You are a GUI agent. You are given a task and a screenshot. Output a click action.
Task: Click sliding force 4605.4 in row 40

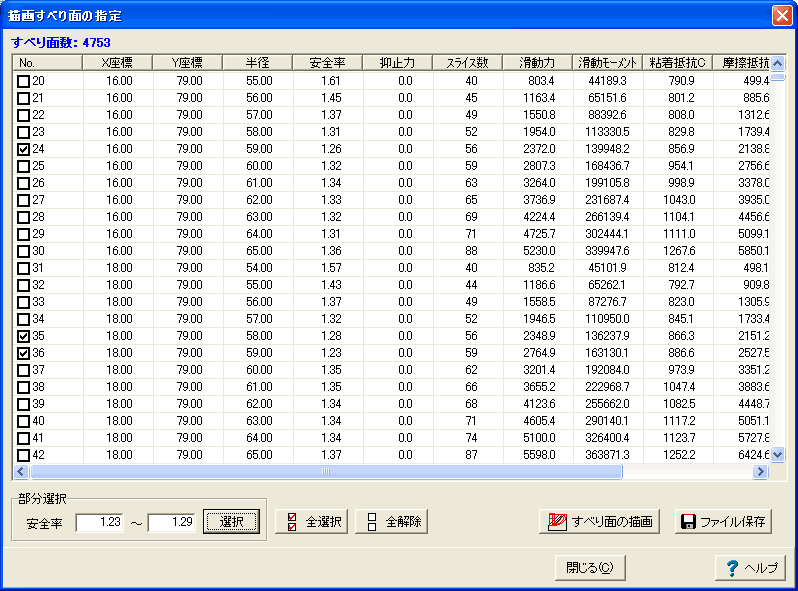539,421
